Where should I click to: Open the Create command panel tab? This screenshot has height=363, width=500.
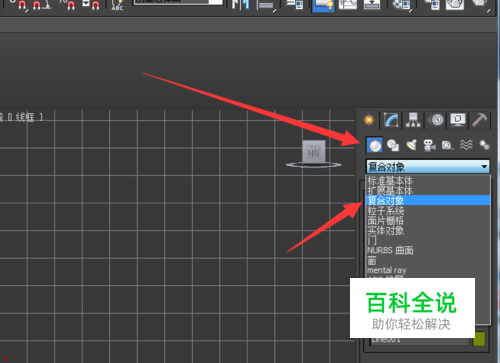click(369, 120)
